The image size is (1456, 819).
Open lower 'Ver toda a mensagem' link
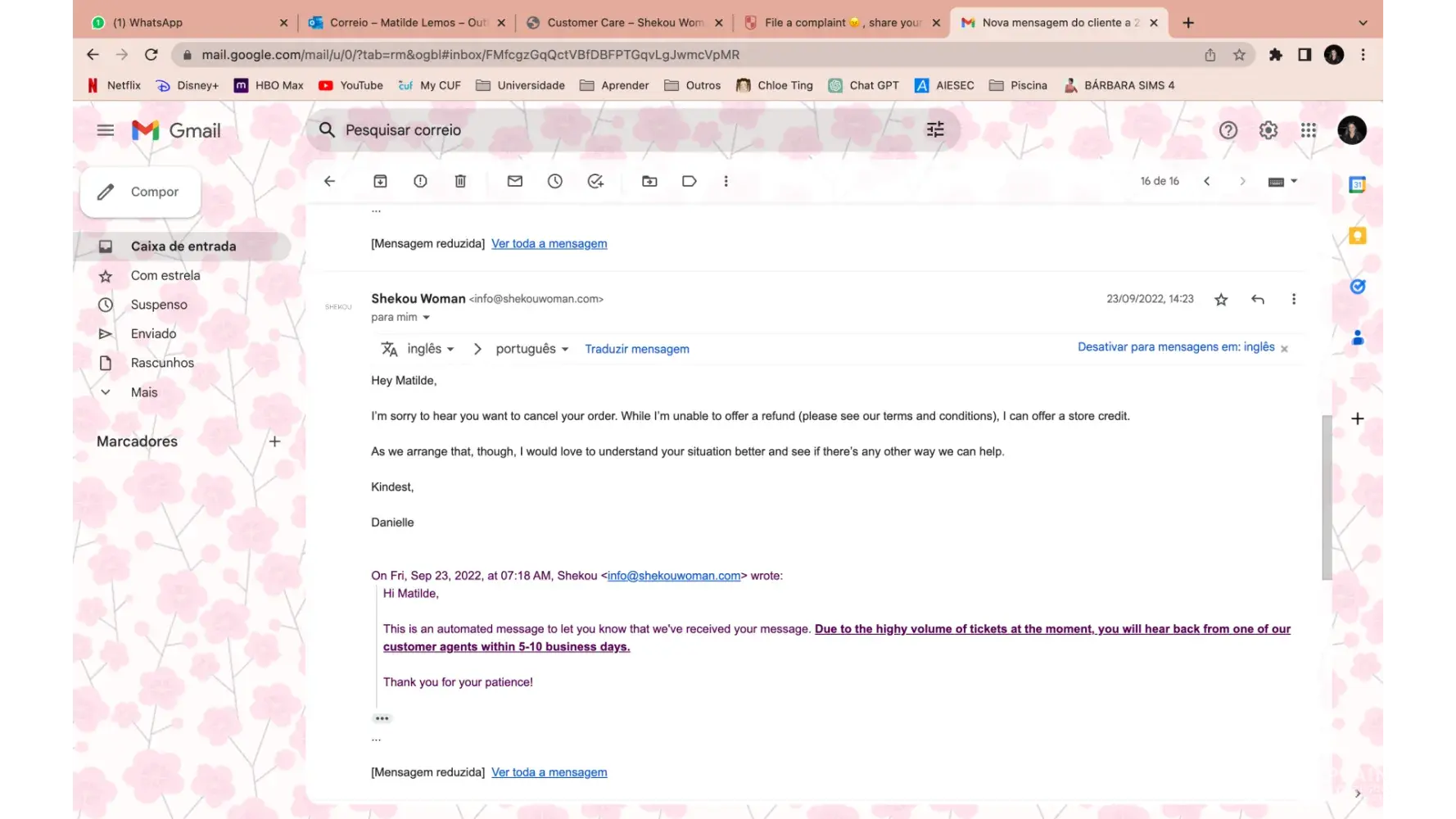pos(549,772)
